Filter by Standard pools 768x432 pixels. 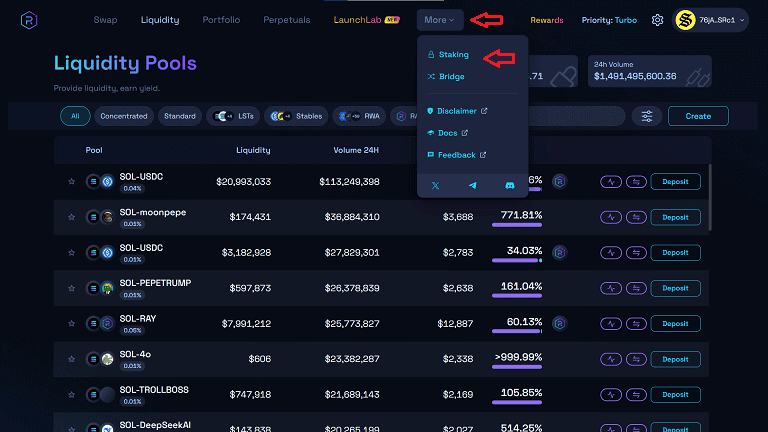[180, 116]
